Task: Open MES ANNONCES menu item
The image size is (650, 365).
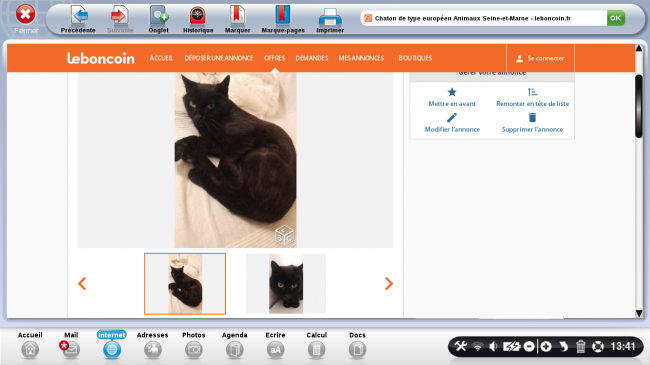Action: [x=361, y=58]
